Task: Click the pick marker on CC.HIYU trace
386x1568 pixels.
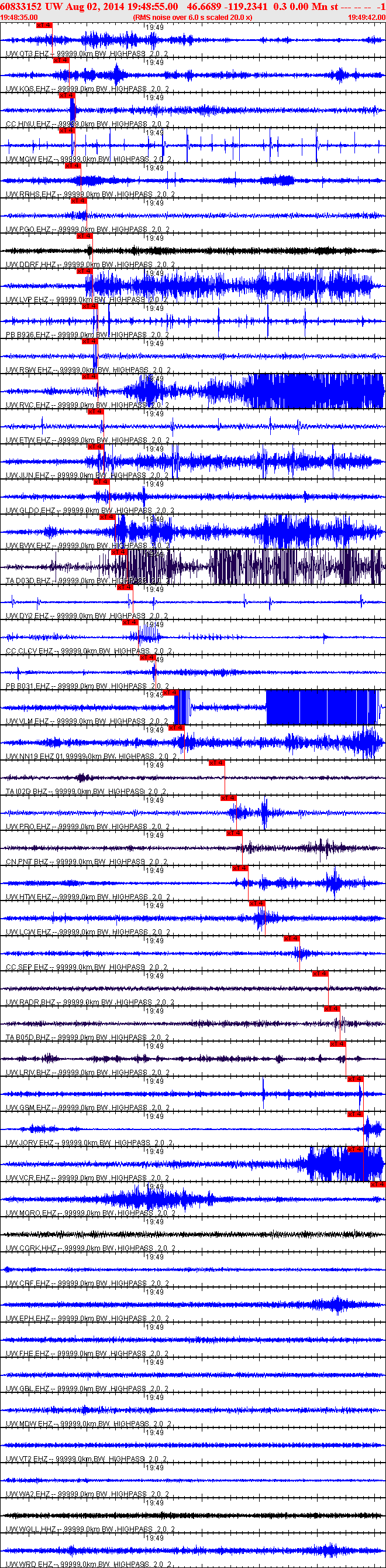Action: tap(66, 95)
